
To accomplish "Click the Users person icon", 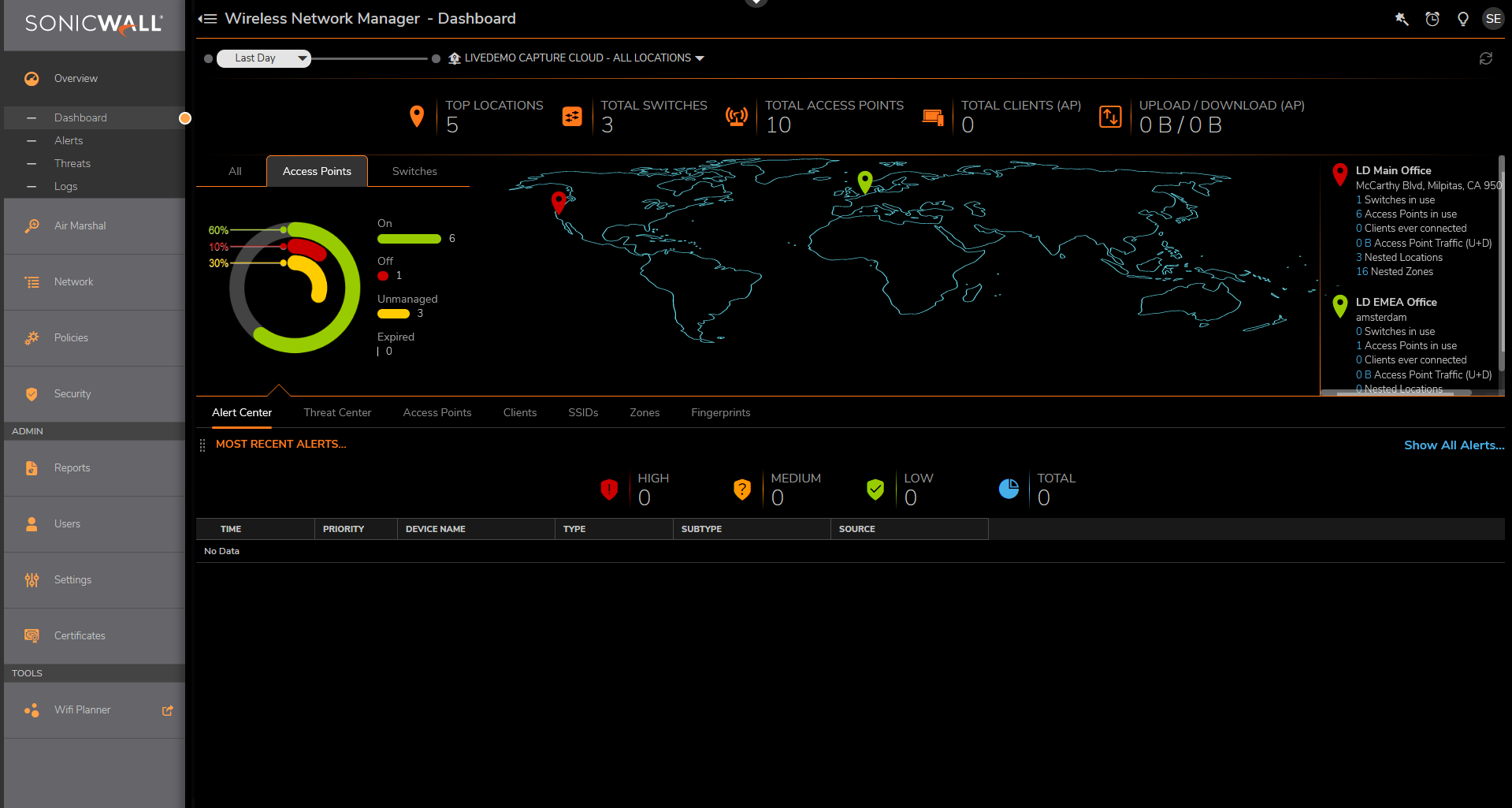I will (32, 524).
